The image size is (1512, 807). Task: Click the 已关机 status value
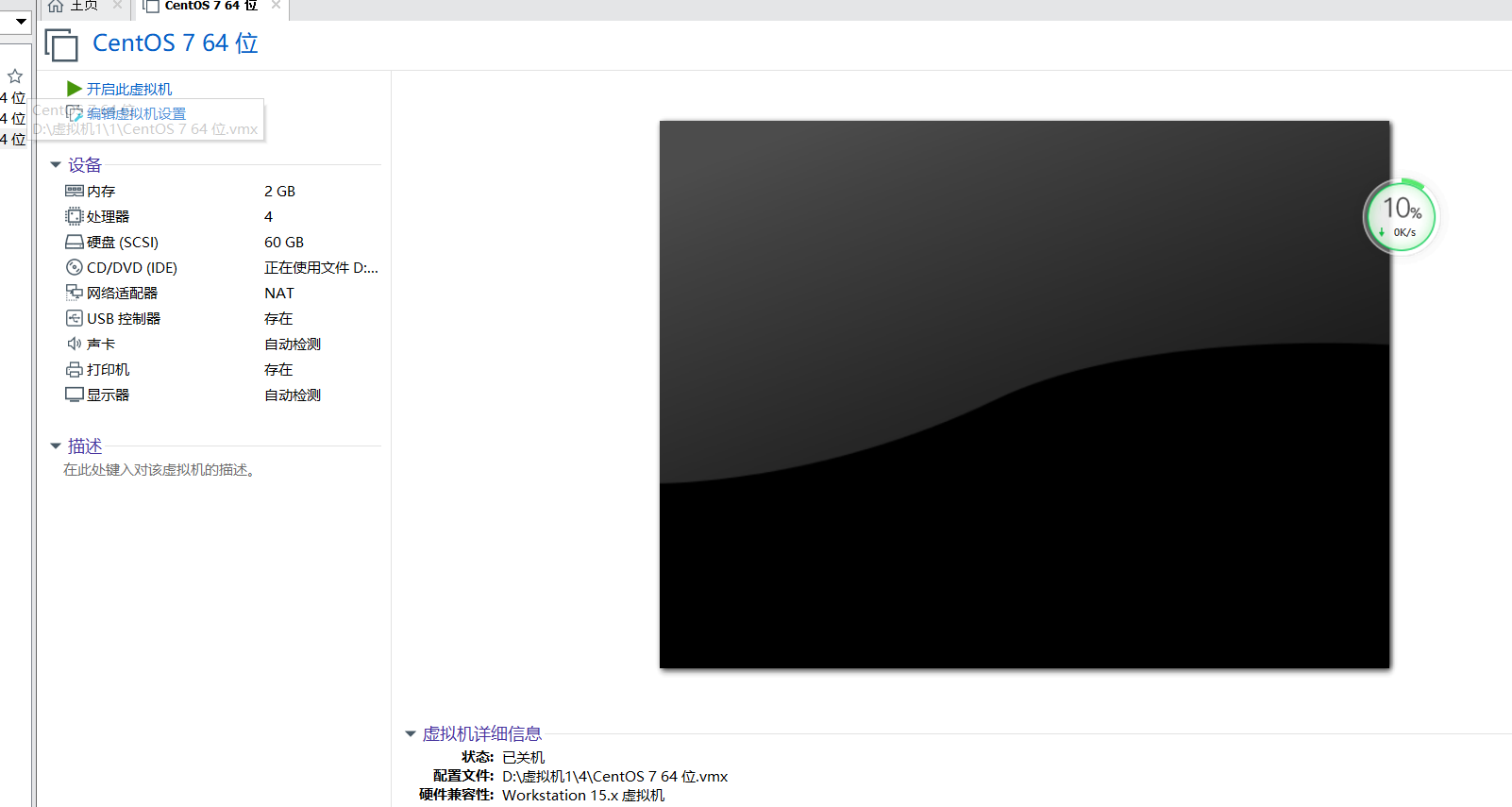pyautogui.click(x=524, y=757)
